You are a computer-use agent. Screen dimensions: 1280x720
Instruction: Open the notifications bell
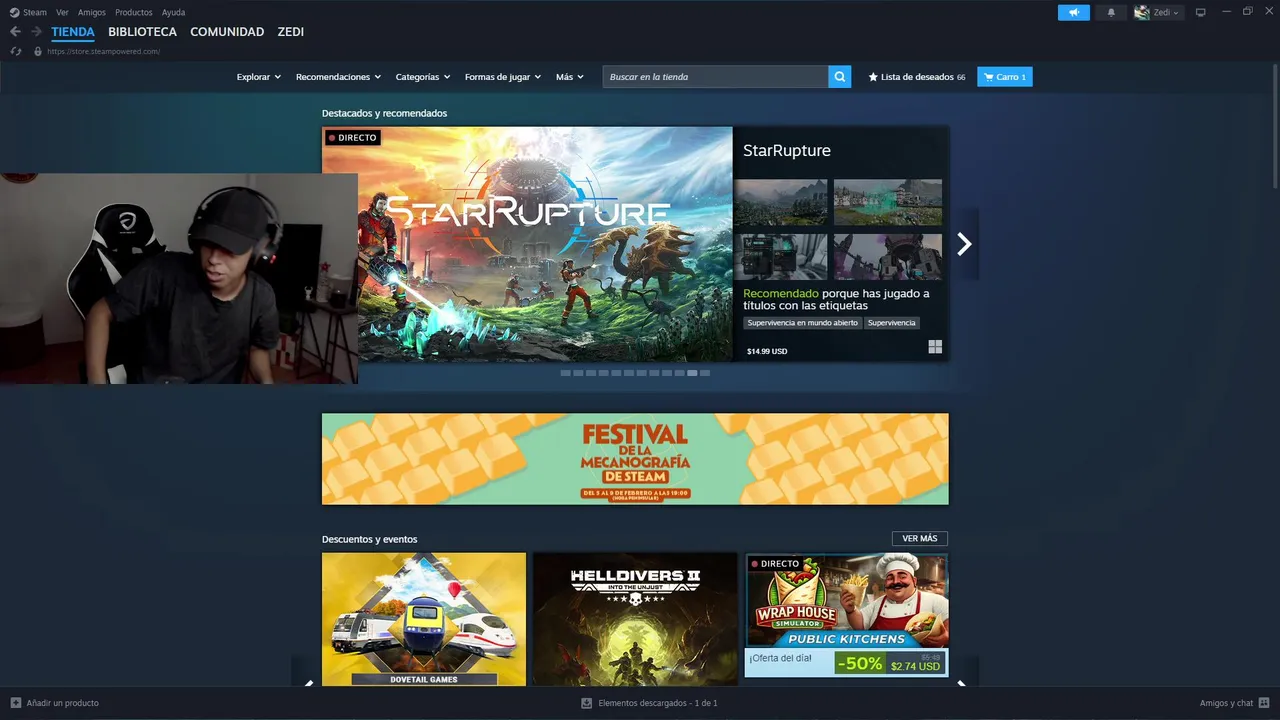point(1111,12)
